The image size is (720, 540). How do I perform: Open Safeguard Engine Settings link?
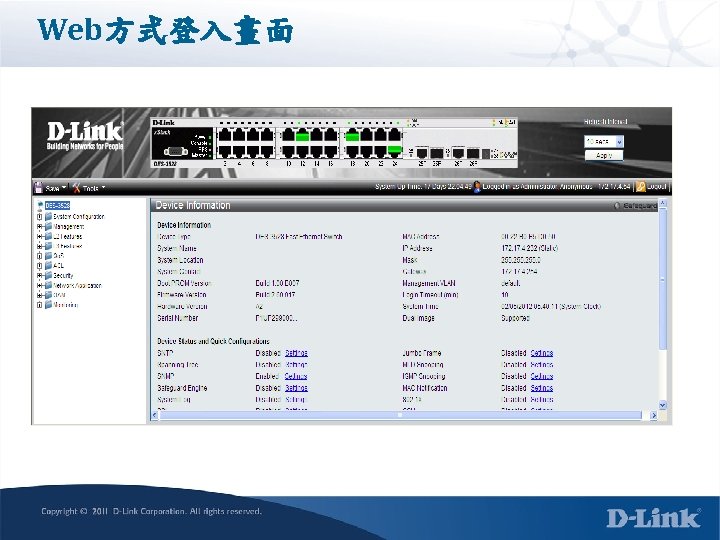(296, 388)
